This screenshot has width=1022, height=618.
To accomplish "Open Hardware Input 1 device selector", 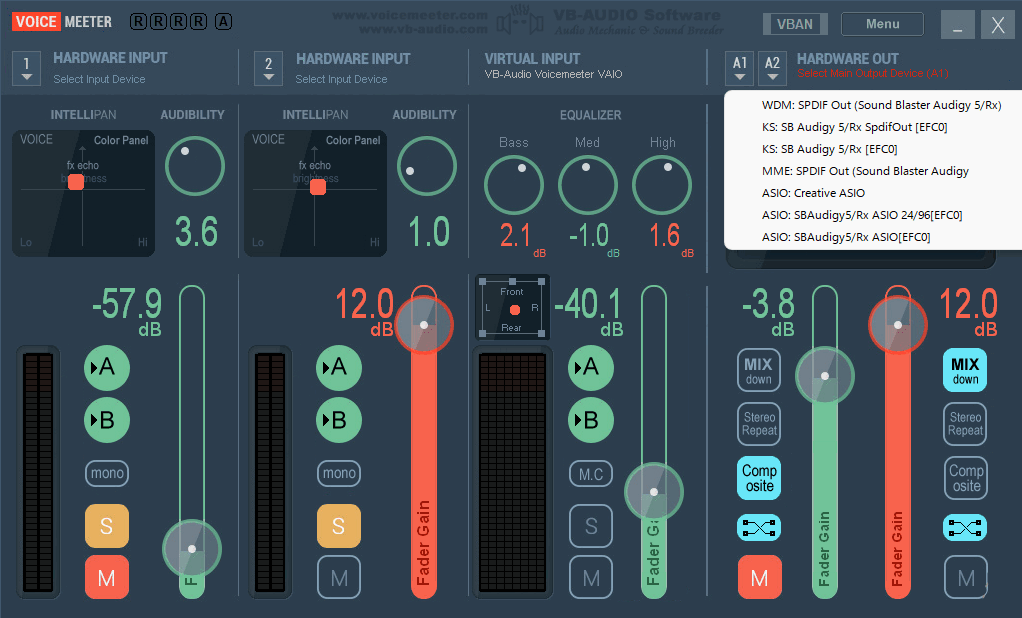I will (x=27, y=68).
